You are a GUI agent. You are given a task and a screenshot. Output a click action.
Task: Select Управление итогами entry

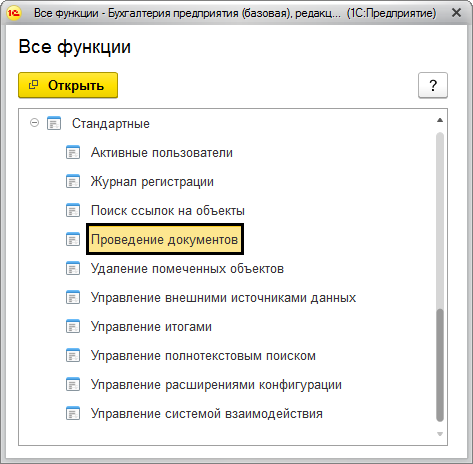tap(151, 327)
